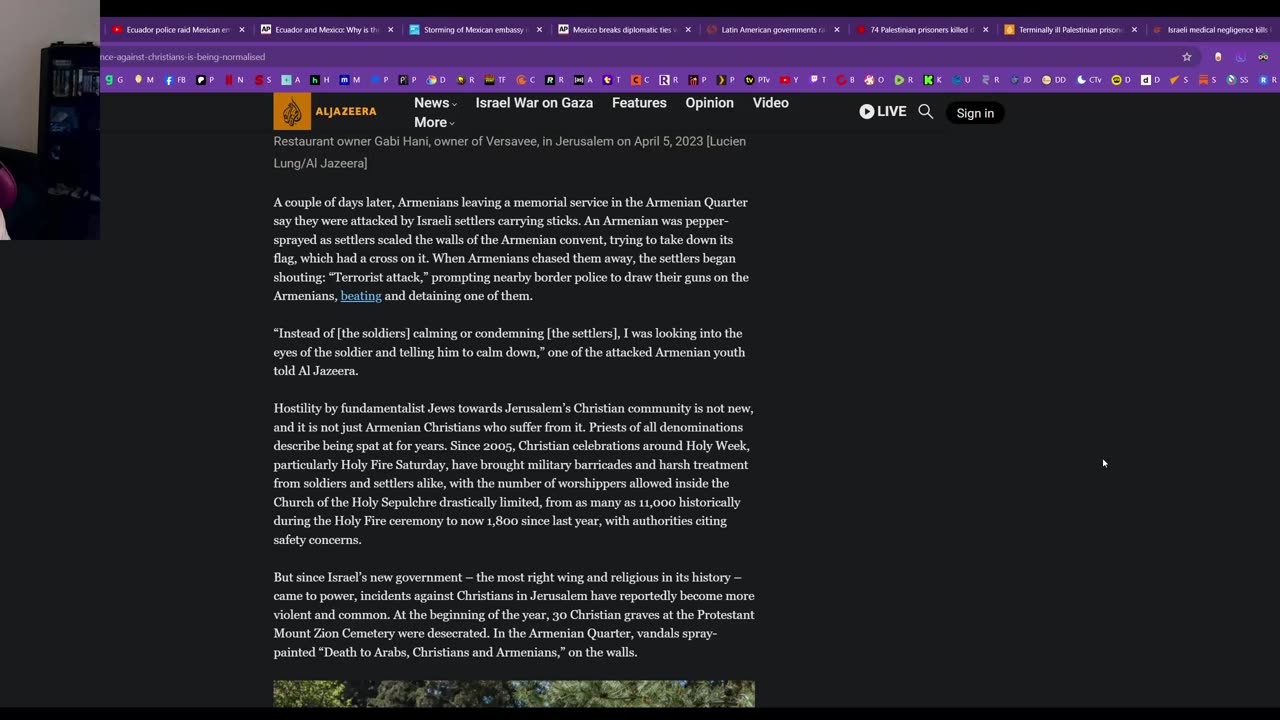
Task: Click the webcam overlay thumbnail
Action: [50, 120]
